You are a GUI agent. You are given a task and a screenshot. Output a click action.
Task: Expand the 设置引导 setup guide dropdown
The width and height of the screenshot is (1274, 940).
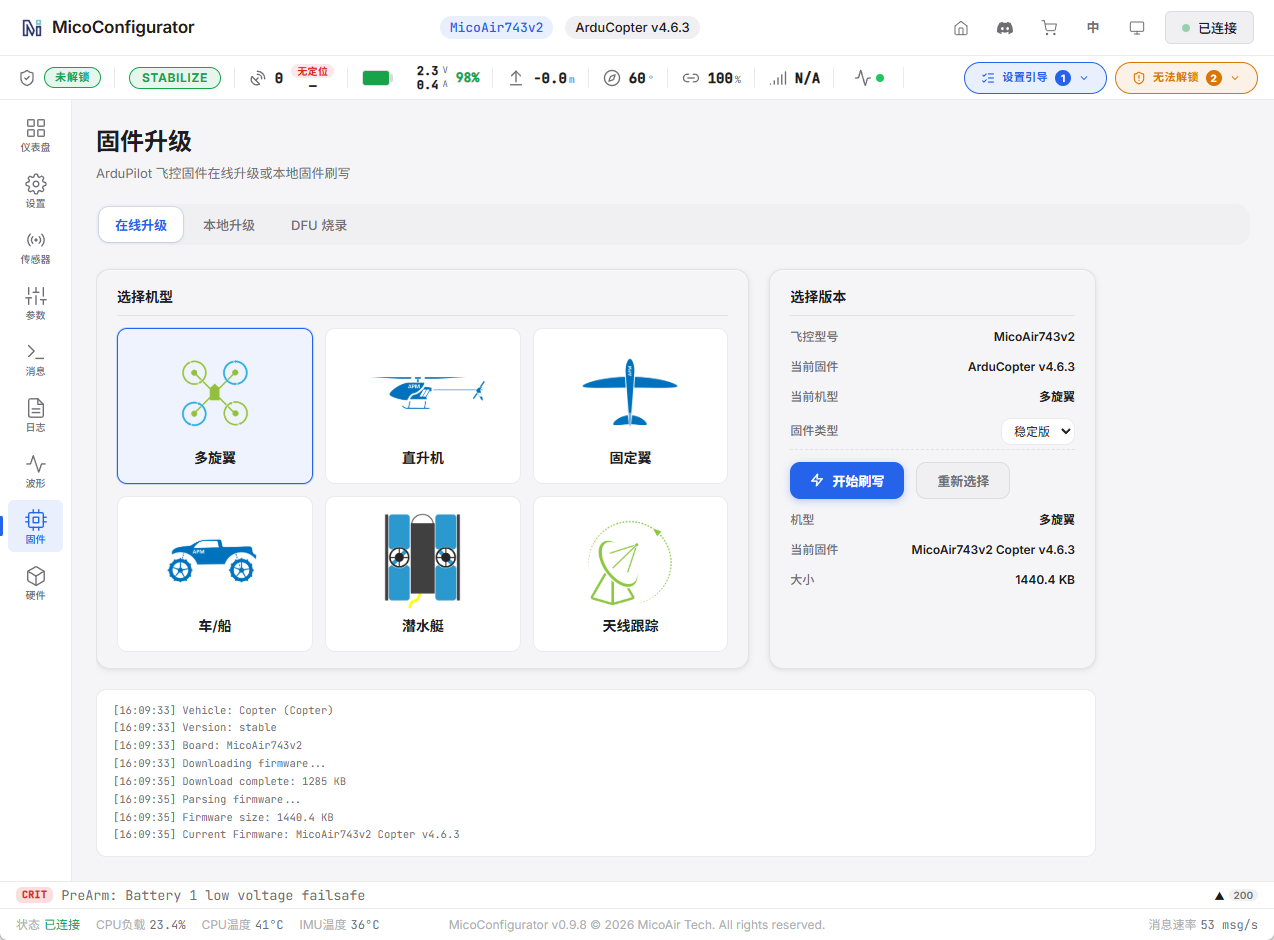[x=1034, y=78]
